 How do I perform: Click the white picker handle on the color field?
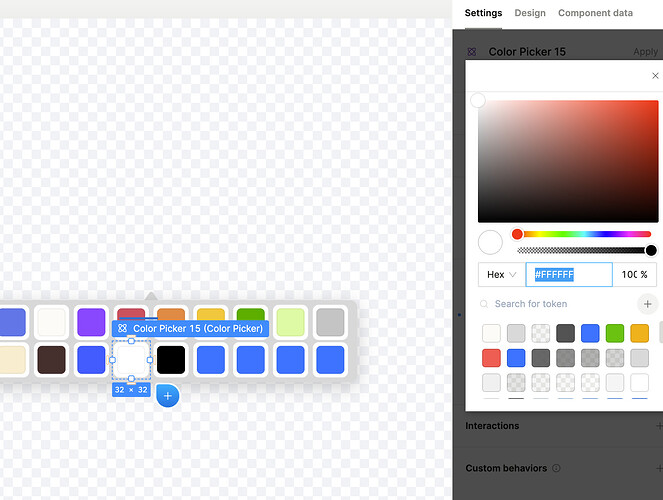(x=478, y=100)
